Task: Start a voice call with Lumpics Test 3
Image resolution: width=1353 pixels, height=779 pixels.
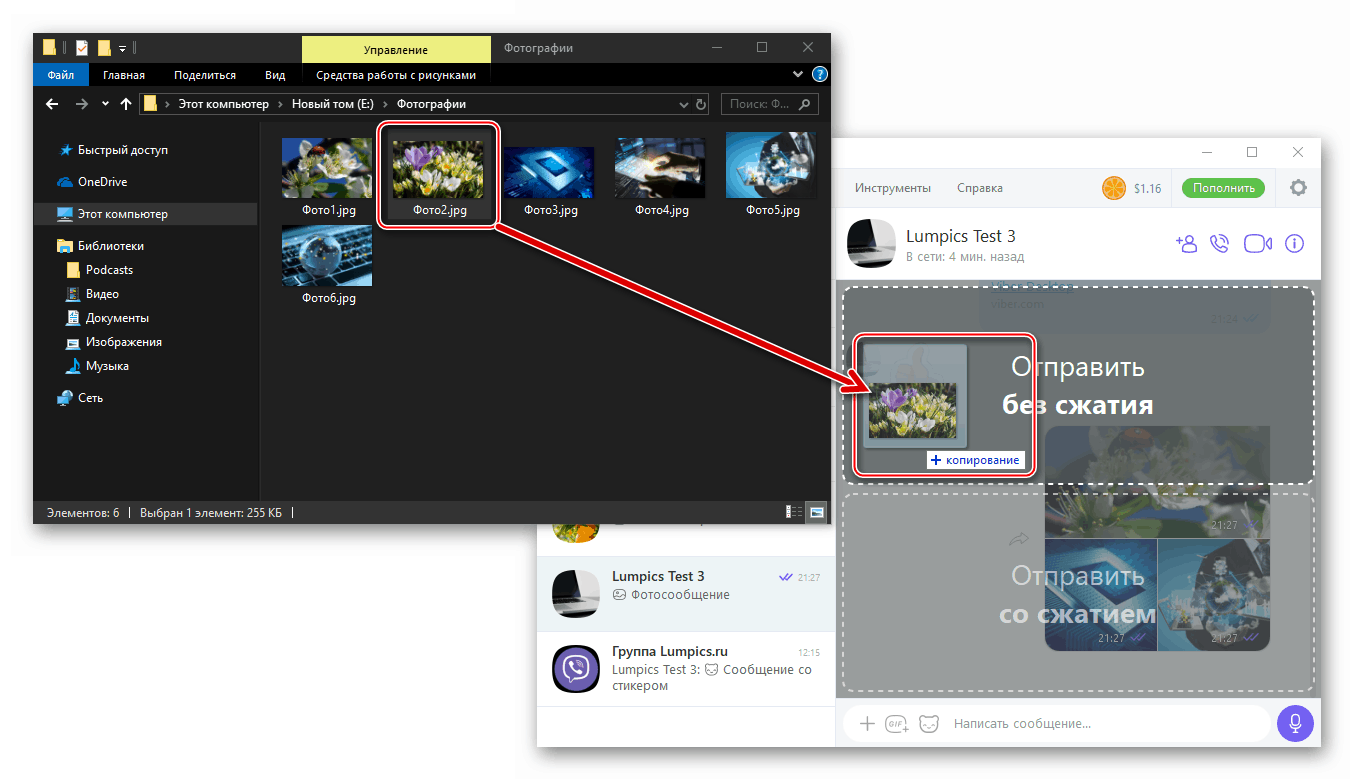Action: tap(1219, 243)
